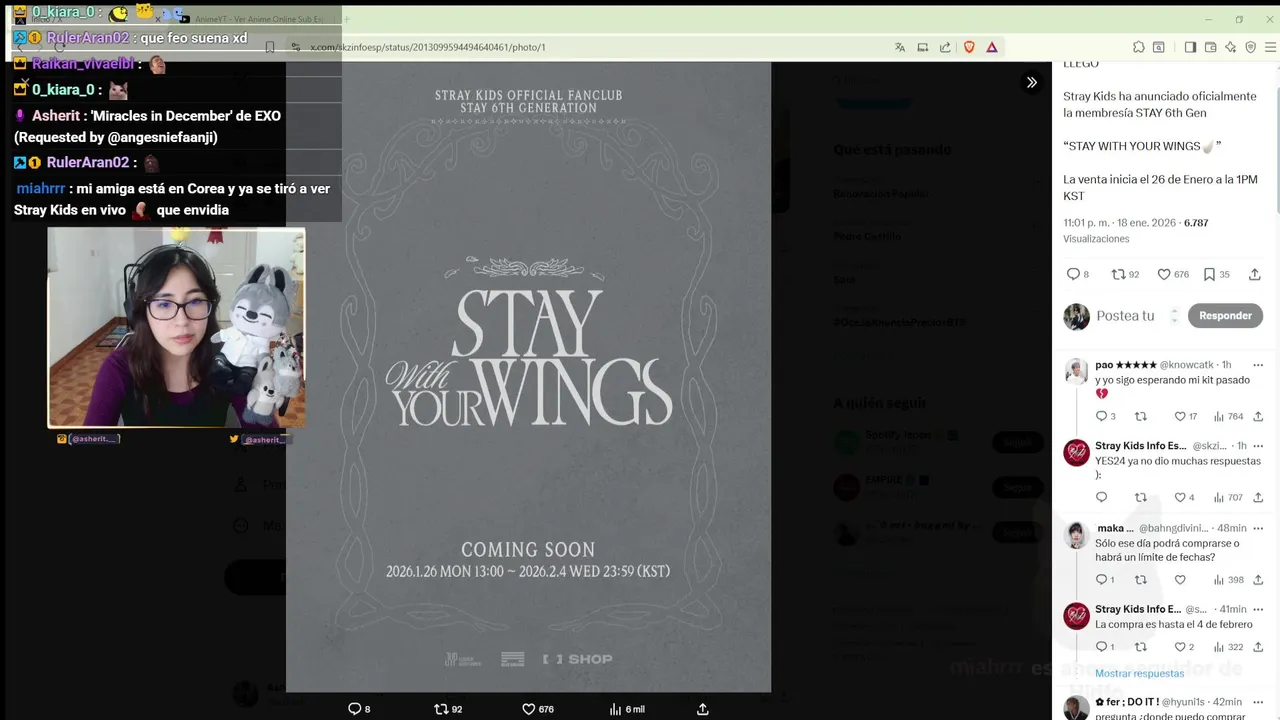Open more options on maka's reply
The width and height of the screenshot is (1280, 720).
point(1258,528)
